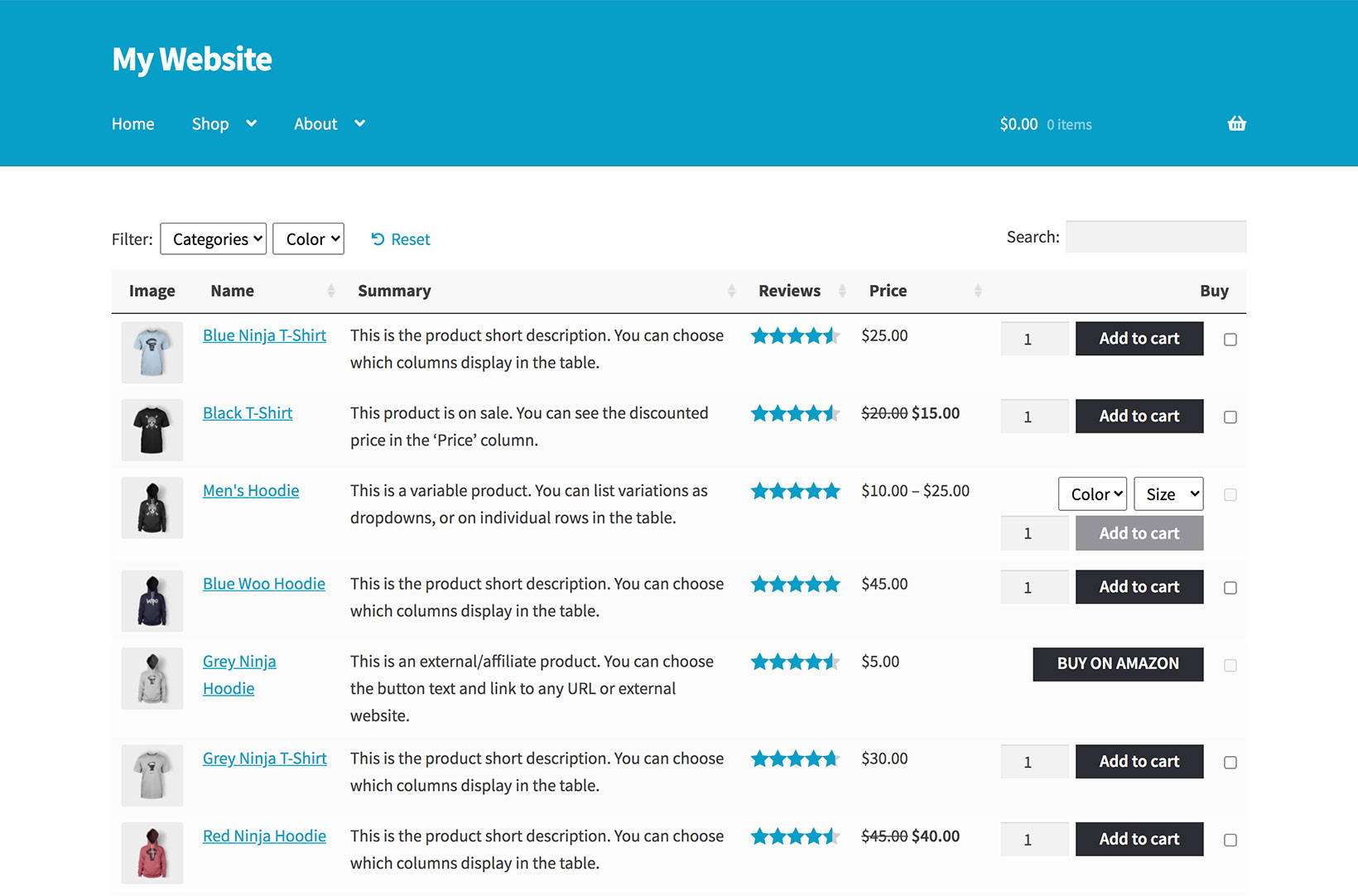Screen dimensions: 1358x896
Task: Expand the Size dropdown for Men's Hoodie
Action: [x=1168, y=494]
